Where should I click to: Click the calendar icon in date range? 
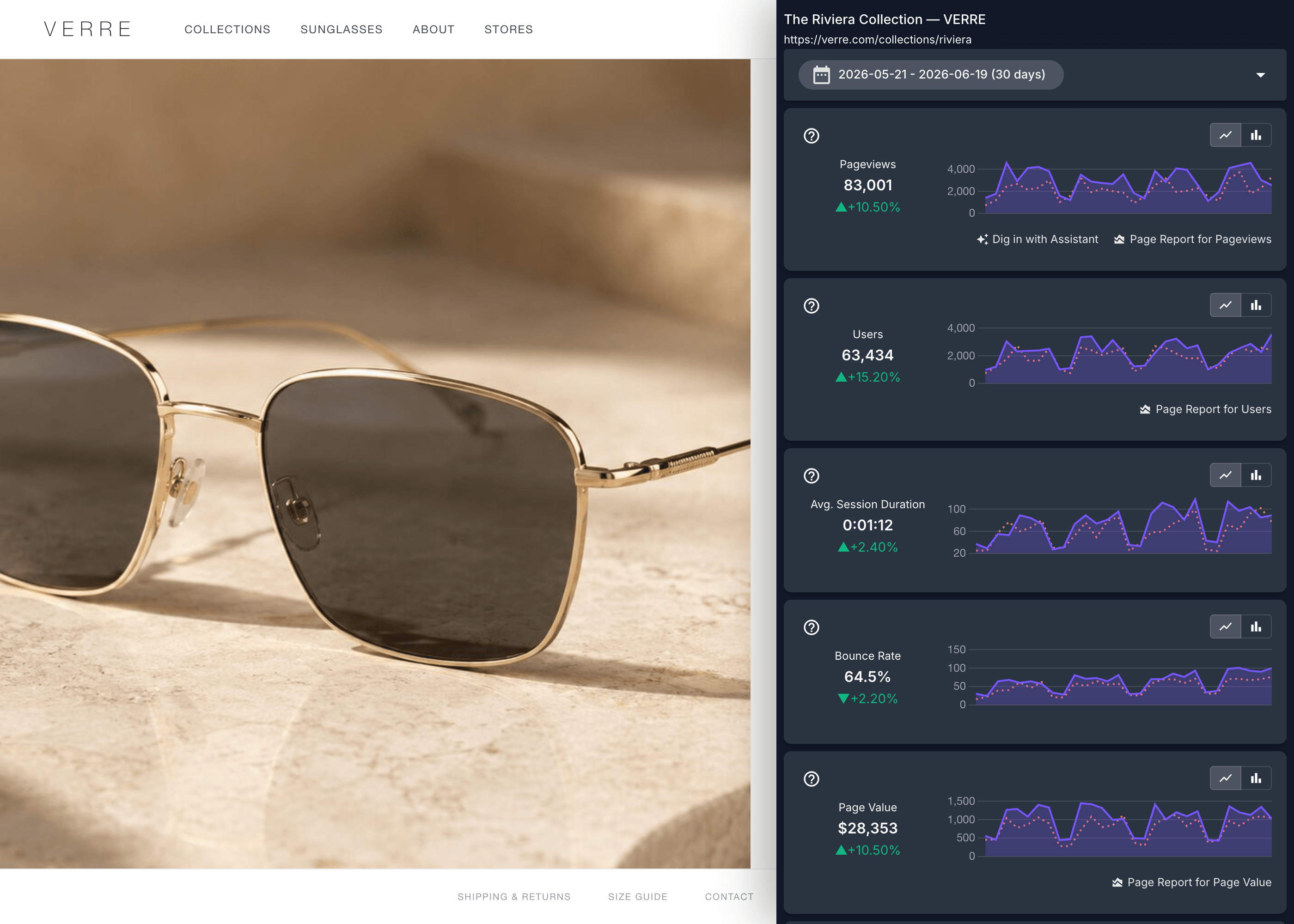pos(821,74)
